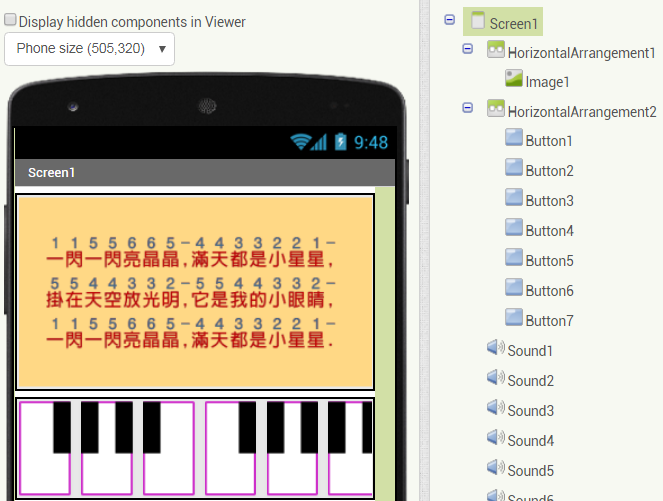Select HorizontalArrangement2 in the tree
The height and width of the screenshot is (501, 663).
tap(582, 112)
